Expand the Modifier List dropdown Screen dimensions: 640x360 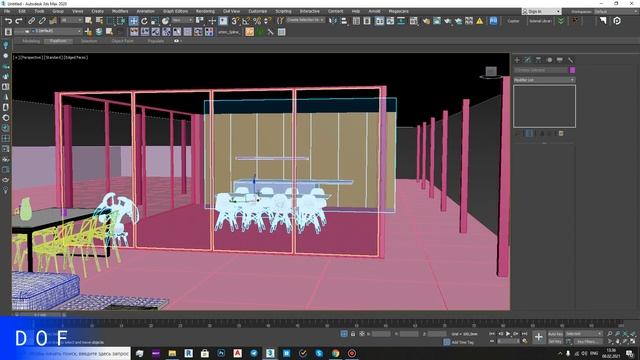click(x=544, y=80)
